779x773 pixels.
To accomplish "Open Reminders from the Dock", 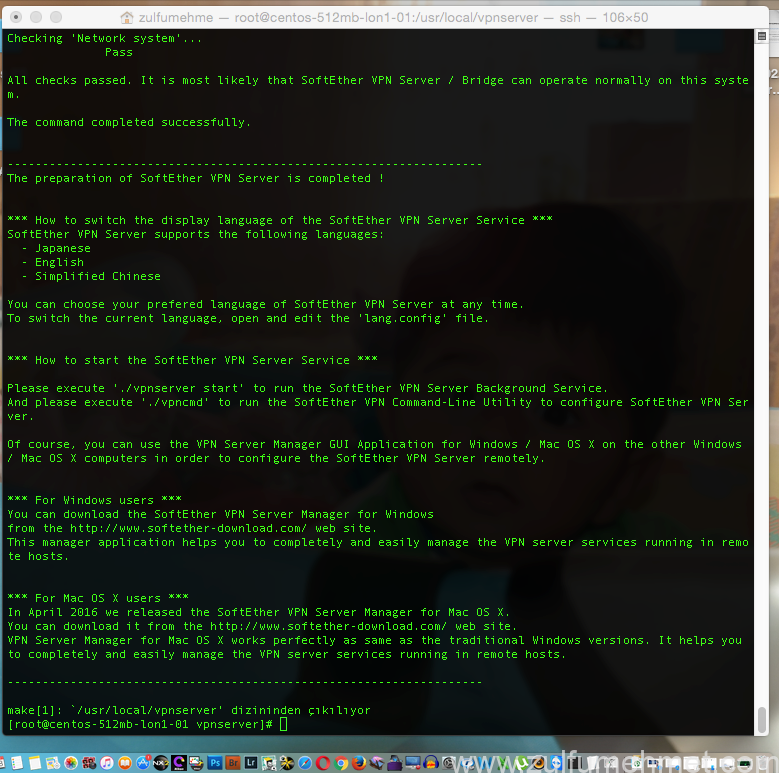I will 17,763.
